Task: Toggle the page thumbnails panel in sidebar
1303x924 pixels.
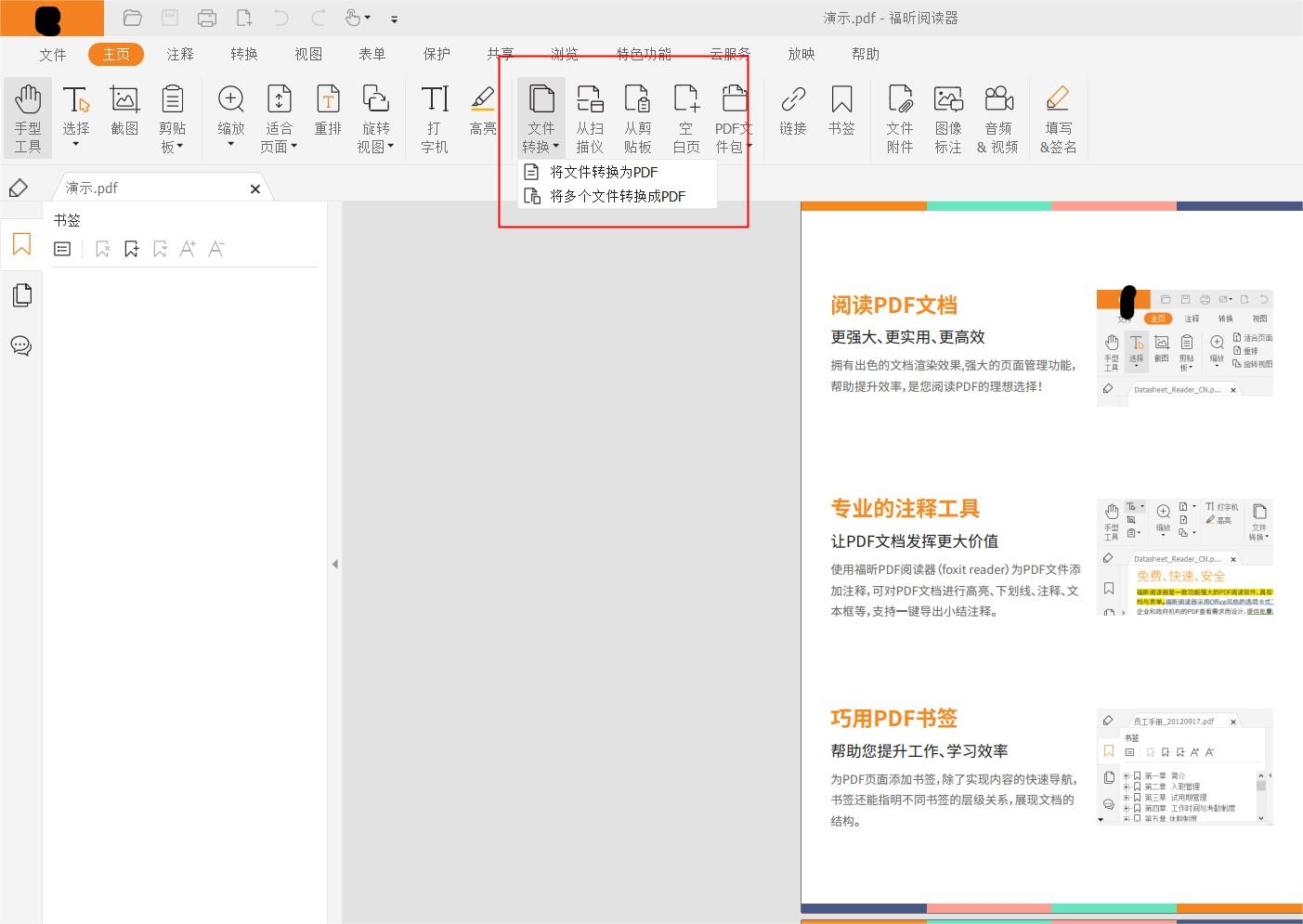Action: 20,294
